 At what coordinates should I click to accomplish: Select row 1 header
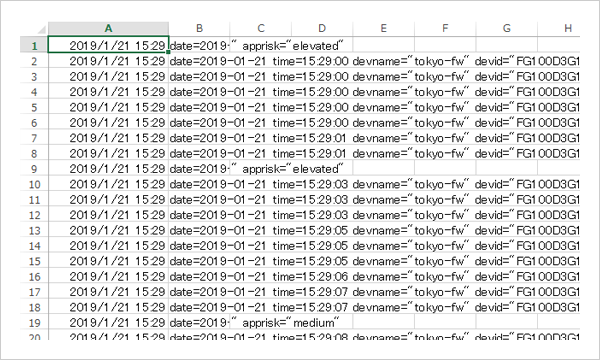(x=34, y=46)
